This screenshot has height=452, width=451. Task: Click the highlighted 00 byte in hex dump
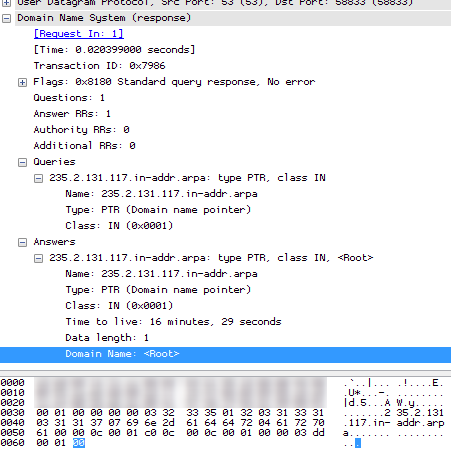pyautogui.click(x=79, y=443)
